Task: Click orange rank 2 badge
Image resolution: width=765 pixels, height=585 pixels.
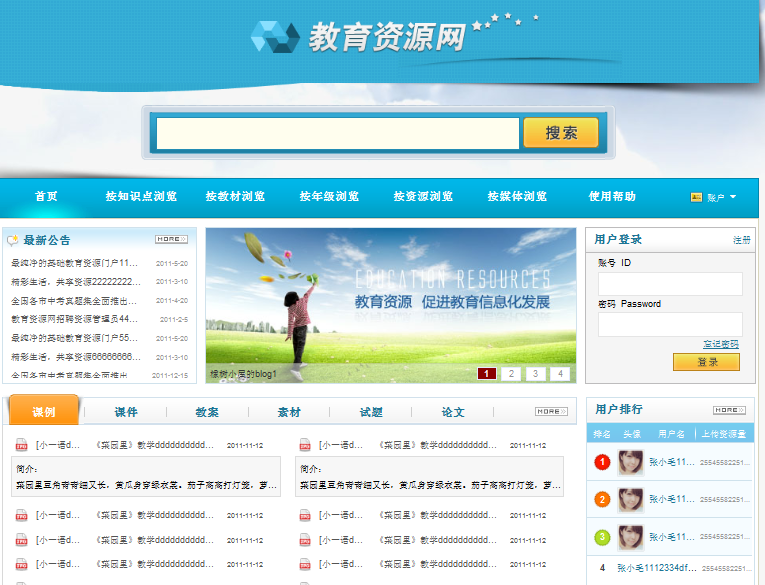Action: coord(602,499)
